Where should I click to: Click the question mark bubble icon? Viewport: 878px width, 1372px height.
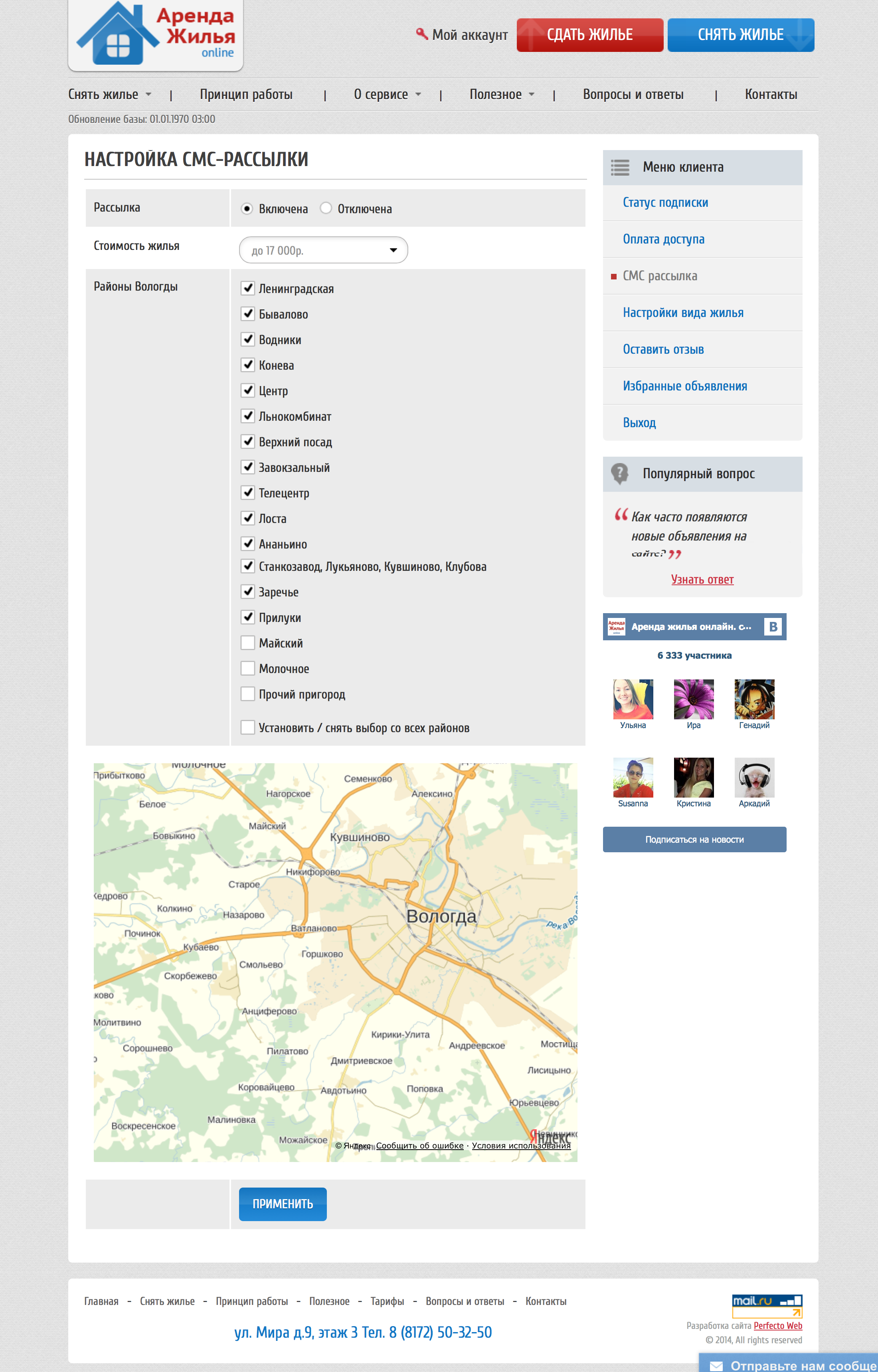click(x=619, y=473)
